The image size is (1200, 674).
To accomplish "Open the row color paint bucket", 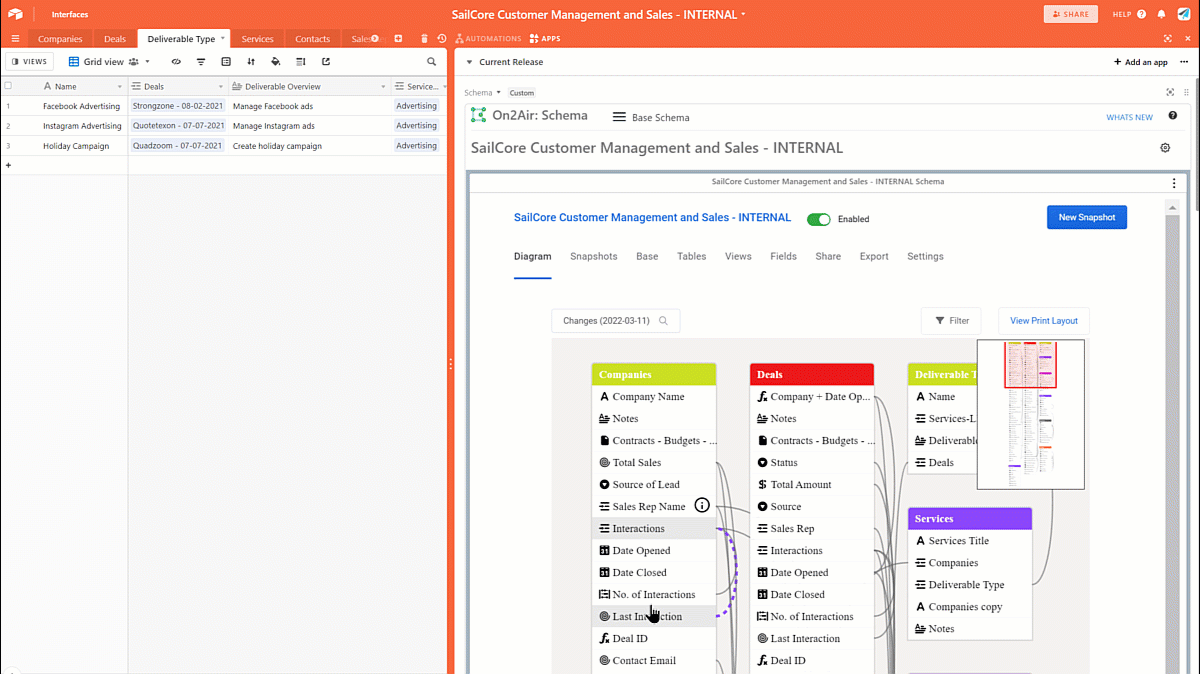I will [x=276, y=62].
